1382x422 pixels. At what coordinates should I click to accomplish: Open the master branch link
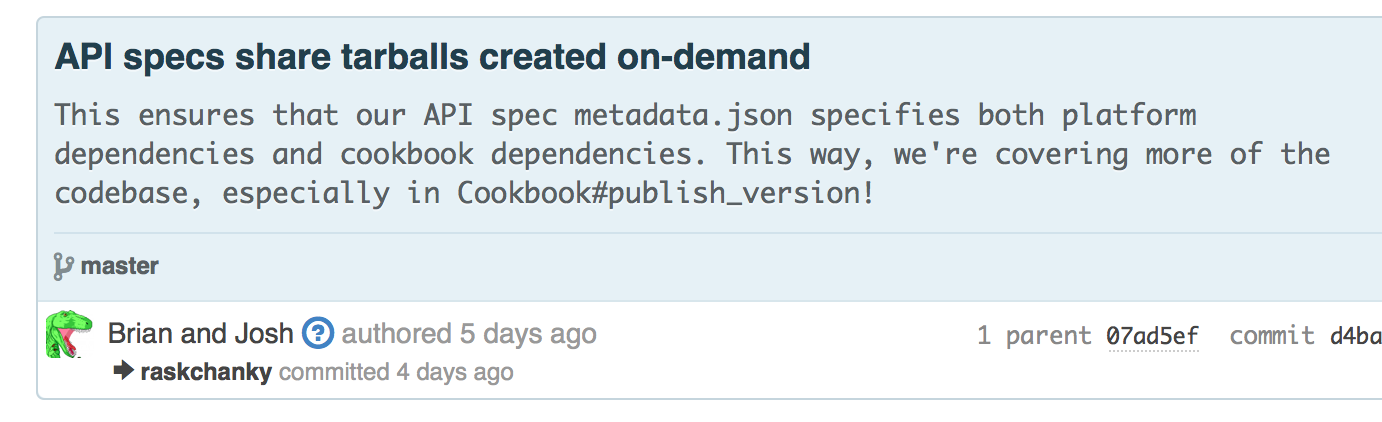click(x=119, y=266)
